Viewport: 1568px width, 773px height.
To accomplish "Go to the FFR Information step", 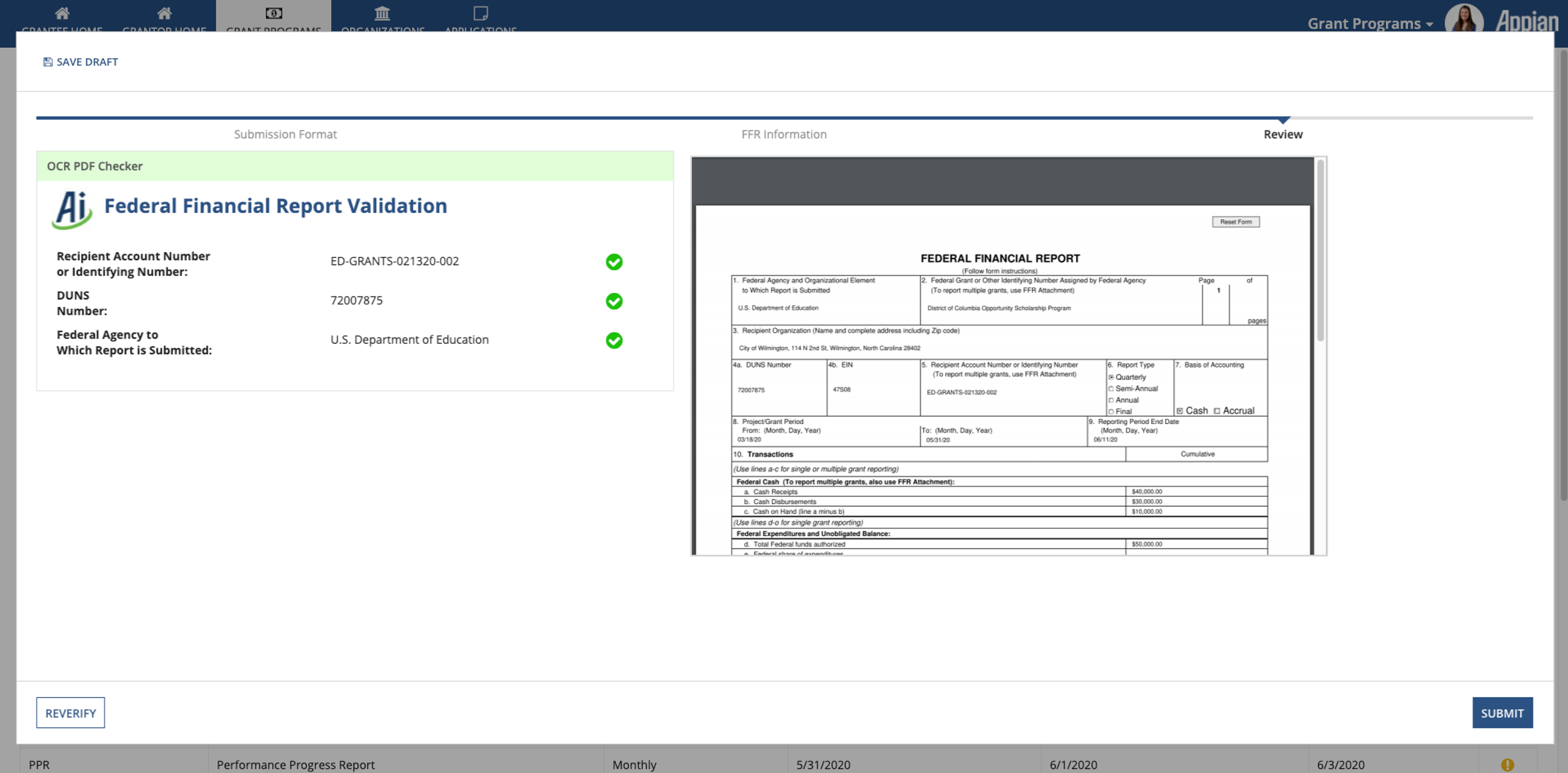I will (784, 134).
